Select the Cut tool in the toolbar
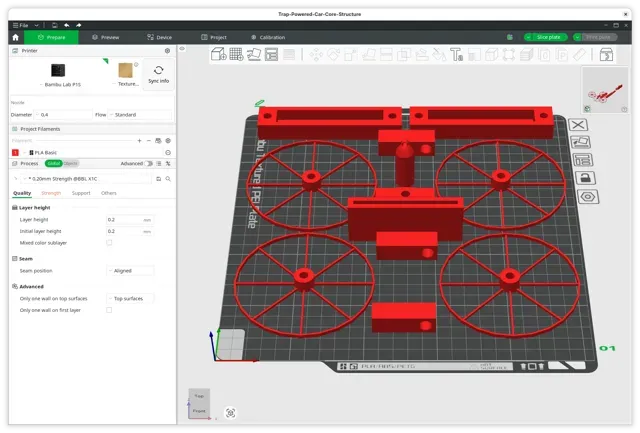The image size is (640, 433). [x=386, y=54]
